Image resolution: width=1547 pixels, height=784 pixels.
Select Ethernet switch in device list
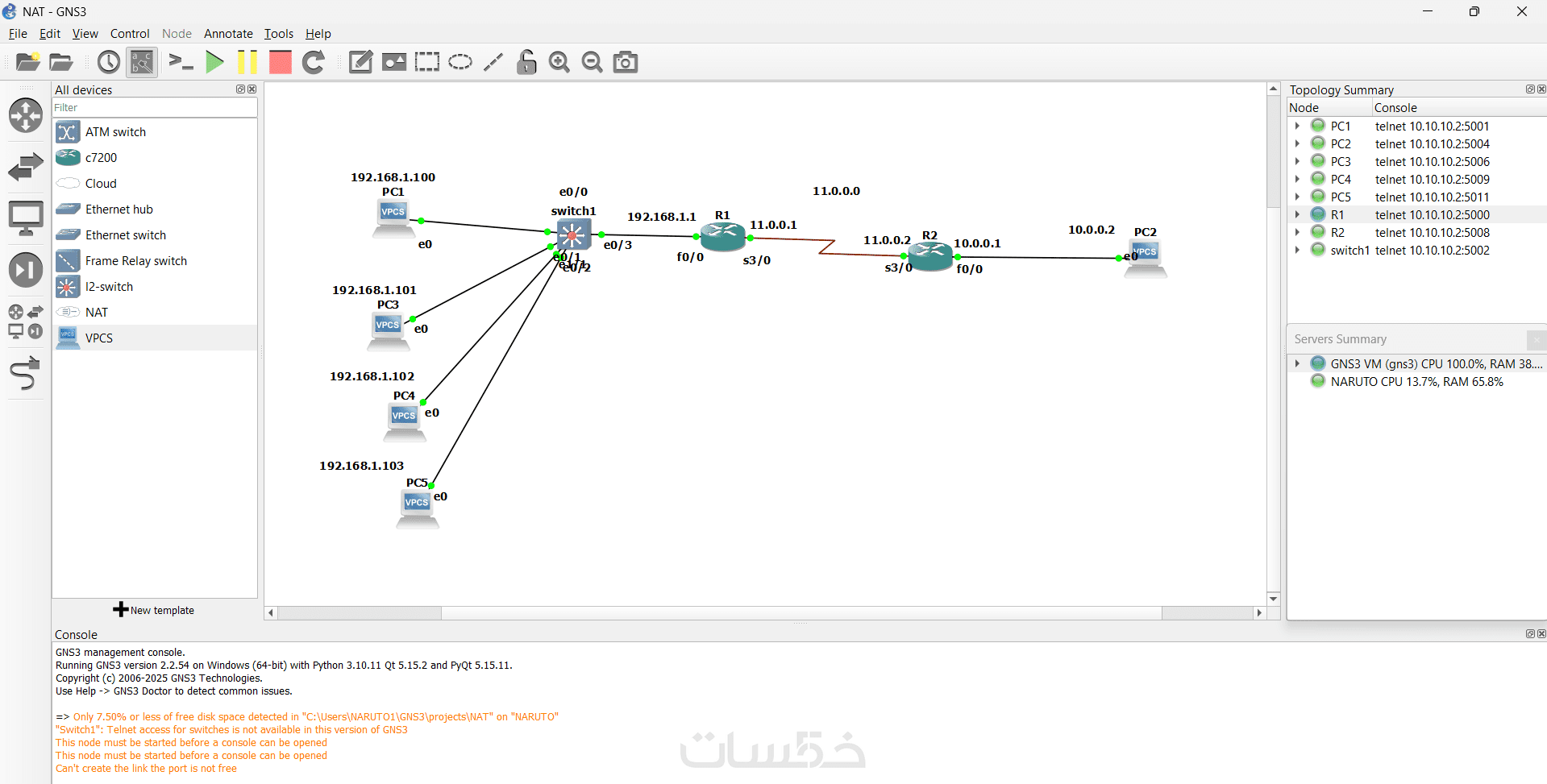155,235
